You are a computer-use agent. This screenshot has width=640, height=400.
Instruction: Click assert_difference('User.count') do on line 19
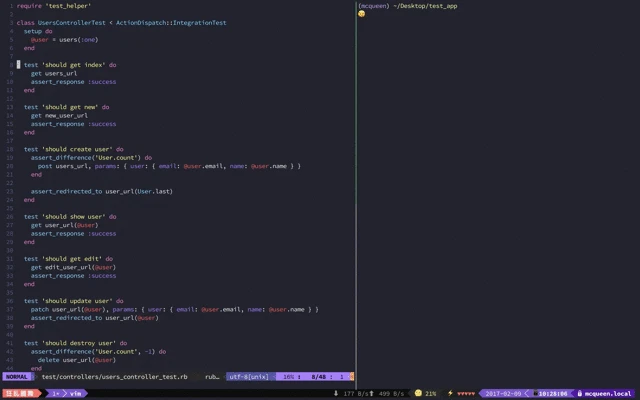click(91, 158)
